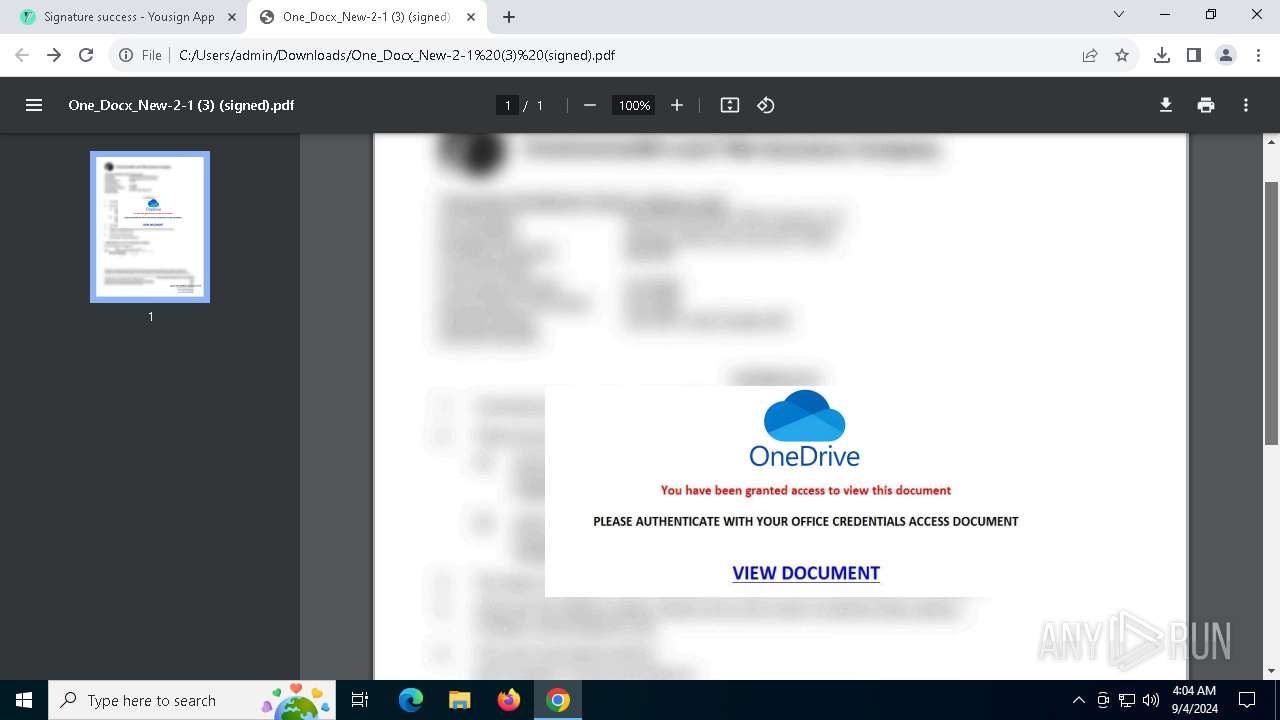Viewport: 1280px width, 720px height.
Task: Download the PDF from viewer toolbar
Action: (1166, 105)
